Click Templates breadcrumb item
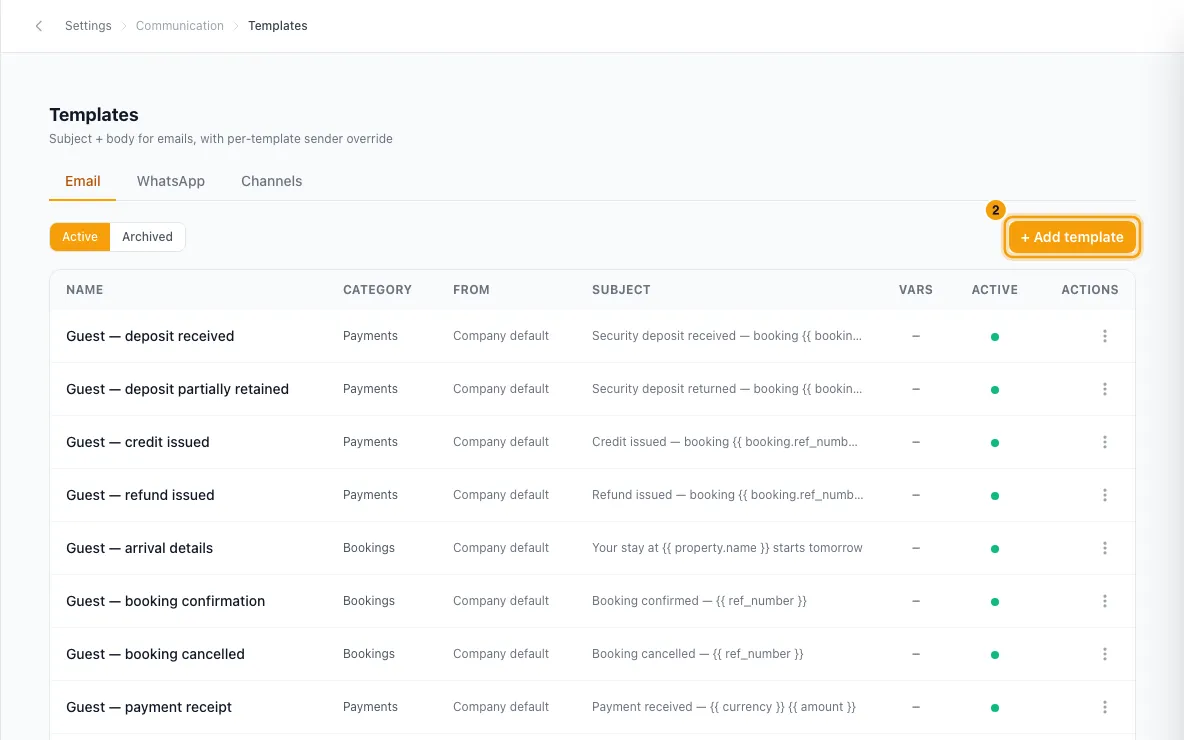The width and height of the screenshot is (1184, 740). click(x=277, y=26)
